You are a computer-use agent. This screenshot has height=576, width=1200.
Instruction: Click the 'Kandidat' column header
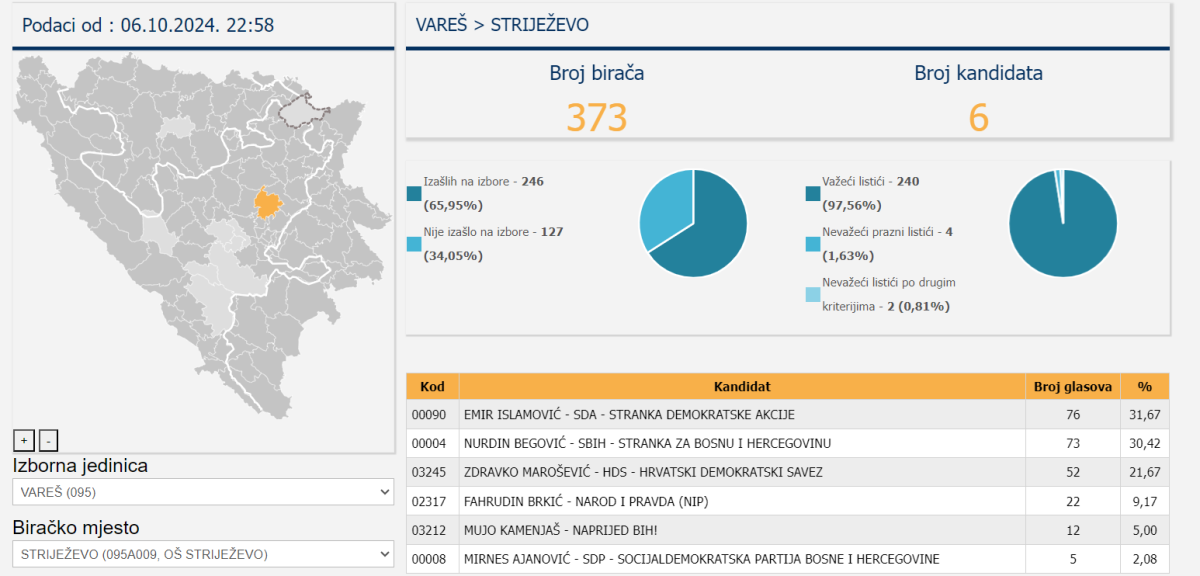coord(742,387)
